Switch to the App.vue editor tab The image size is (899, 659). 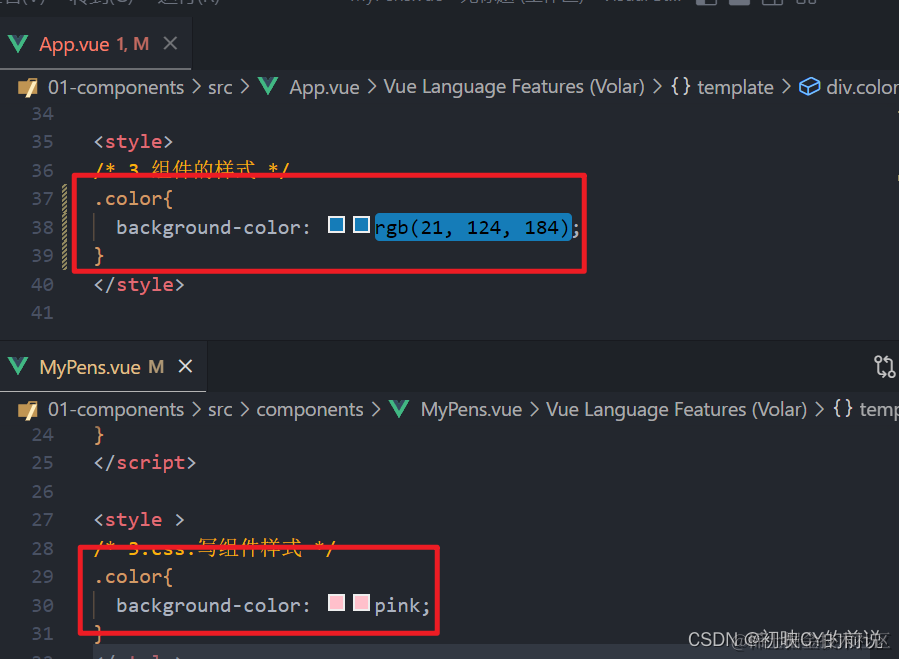point(95,44)
